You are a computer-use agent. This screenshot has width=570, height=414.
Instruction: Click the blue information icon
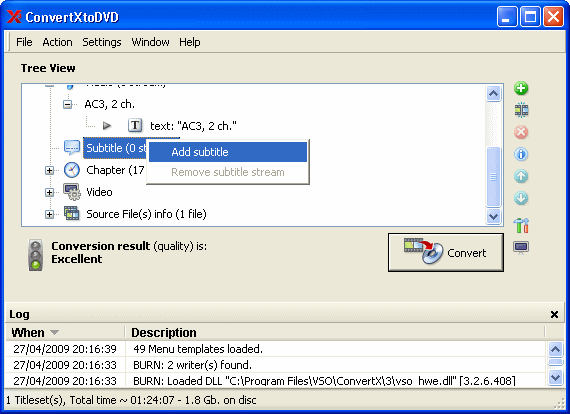(x=521, y=154)
